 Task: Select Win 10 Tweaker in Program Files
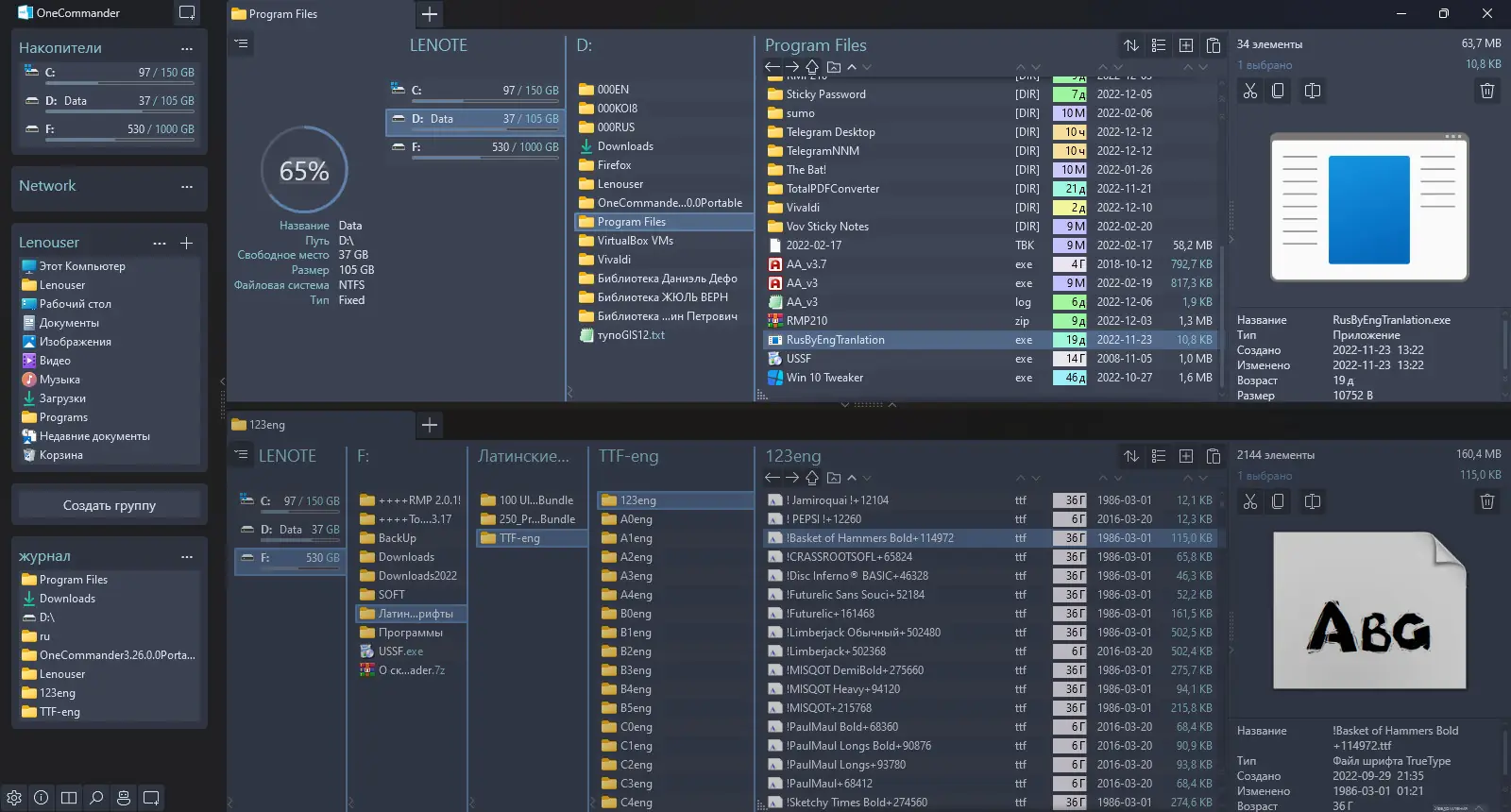pyautogui.click(x=990, y=378)
